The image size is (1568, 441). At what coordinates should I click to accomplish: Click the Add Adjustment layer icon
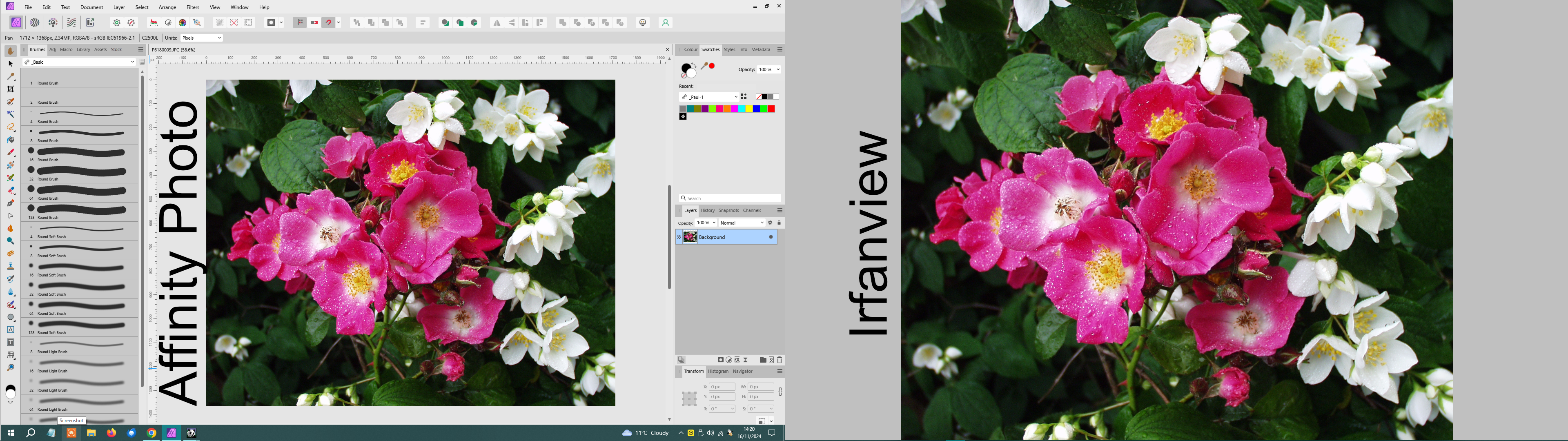729,360
